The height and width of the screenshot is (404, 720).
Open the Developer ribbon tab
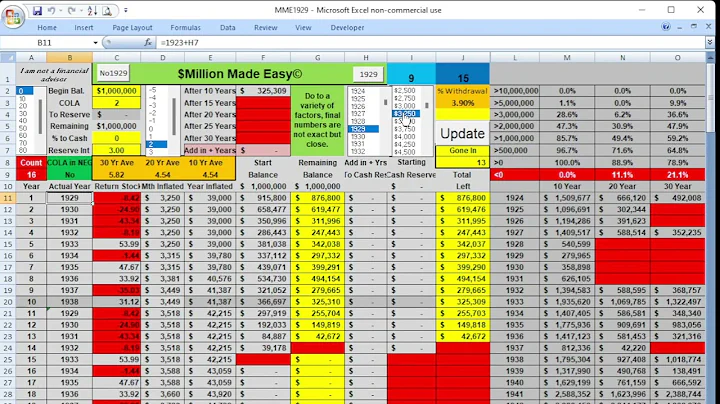pos(347,28)
